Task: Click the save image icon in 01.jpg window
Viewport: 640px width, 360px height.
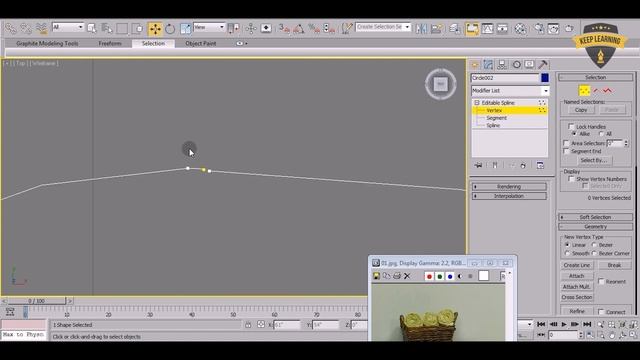Action: point(376,276)
